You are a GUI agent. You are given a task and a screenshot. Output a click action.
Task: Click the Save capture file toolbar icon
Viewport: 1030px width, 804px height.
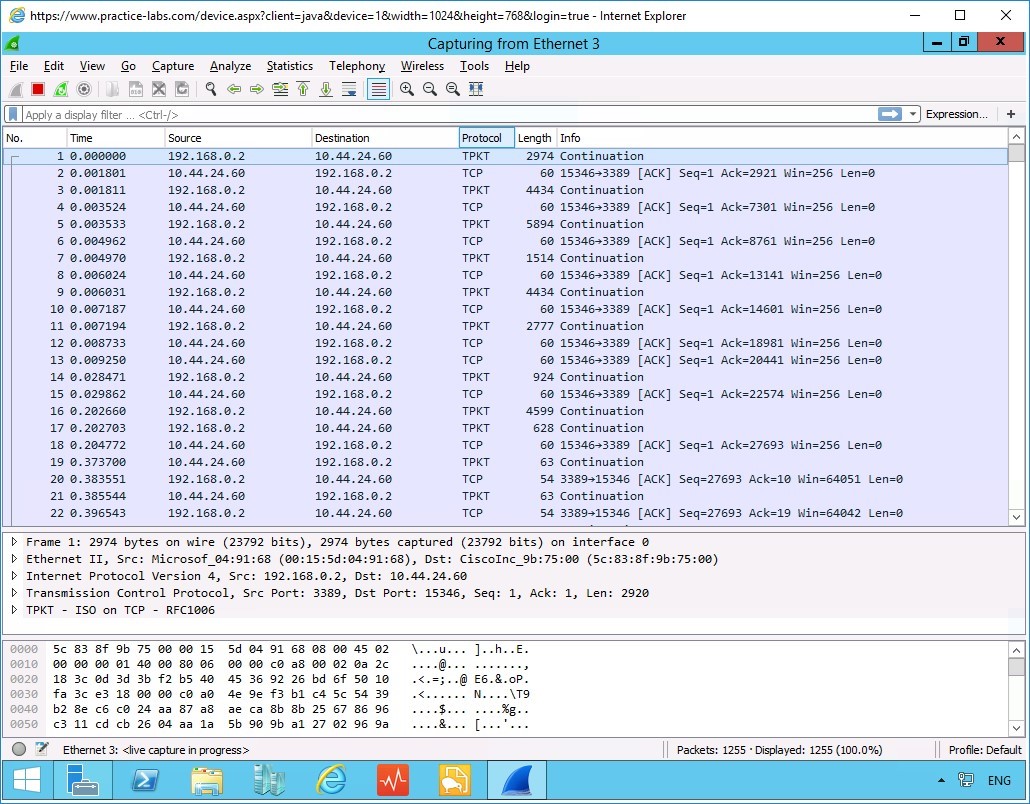coord(136,89)
